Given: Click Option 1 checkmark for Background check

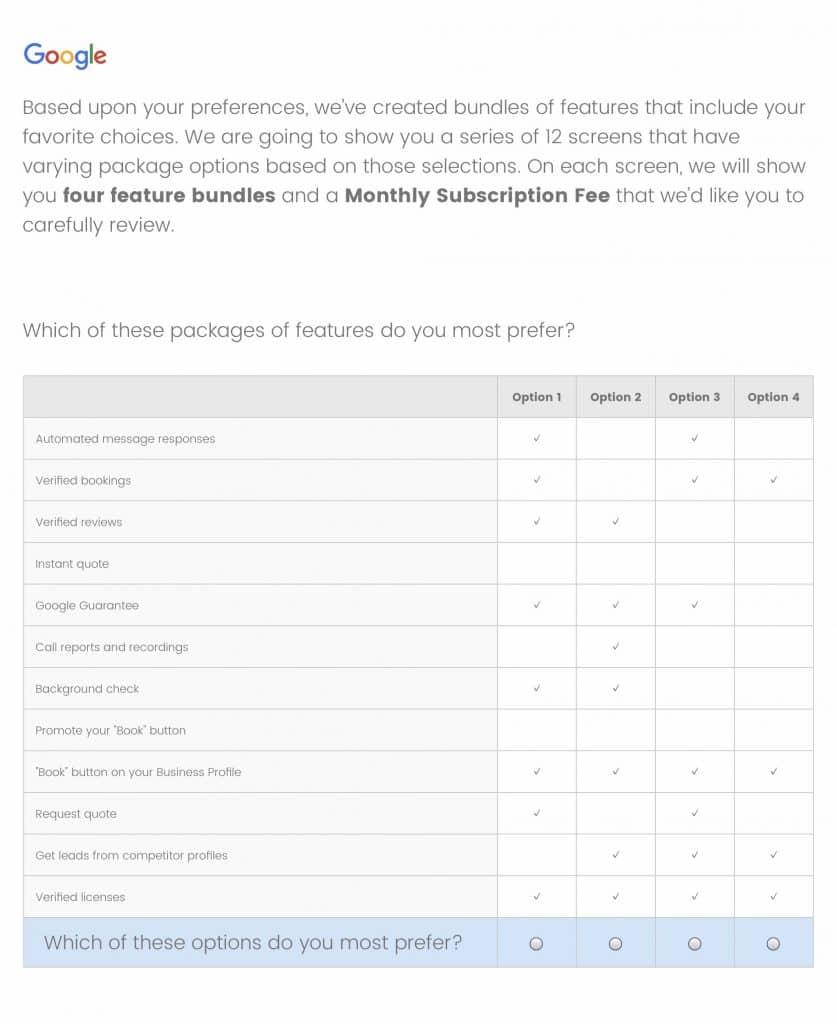Looking at the screenshot, I should click(537, 688).
